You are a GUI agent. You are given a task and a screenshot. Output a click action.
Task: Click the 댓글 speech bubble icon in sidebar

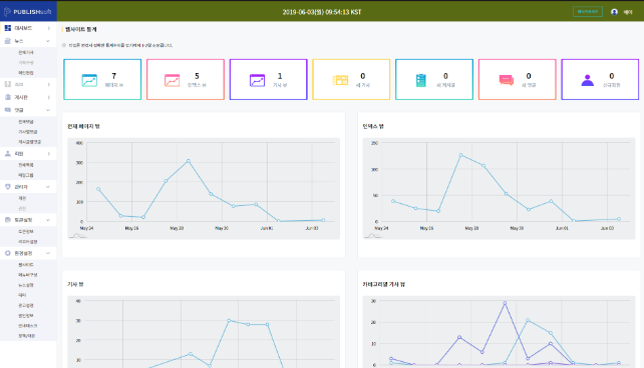click(x=7, y=110)
